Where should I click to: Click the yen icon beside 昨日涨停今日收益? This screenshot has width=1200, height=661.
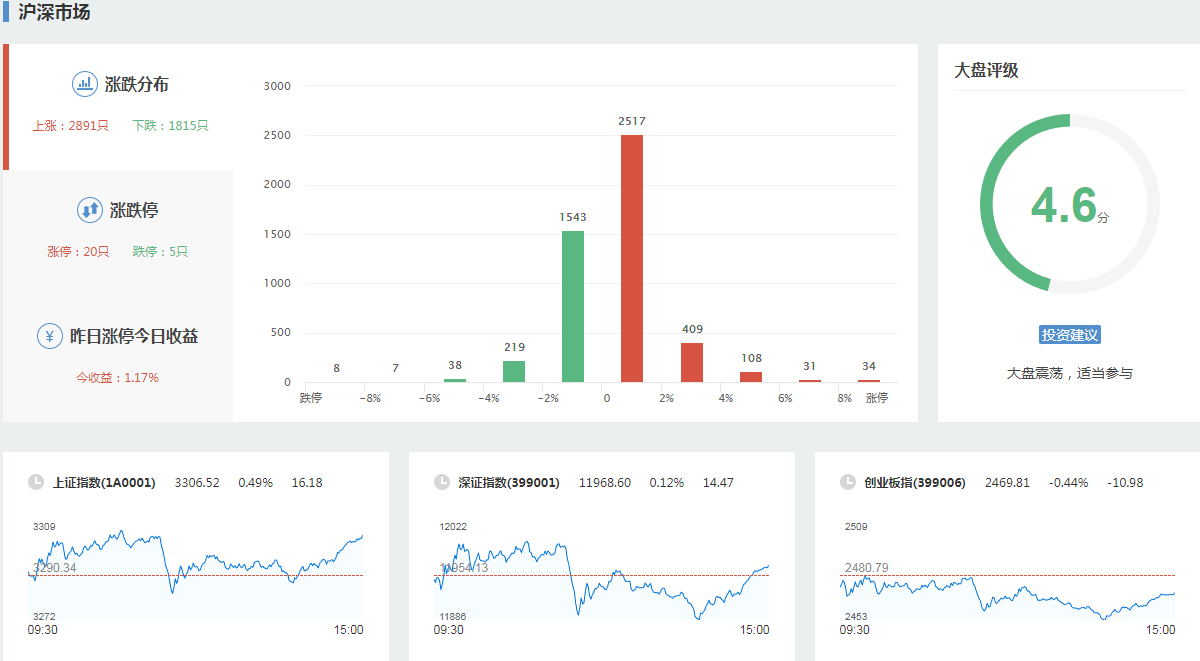[50, 336]
